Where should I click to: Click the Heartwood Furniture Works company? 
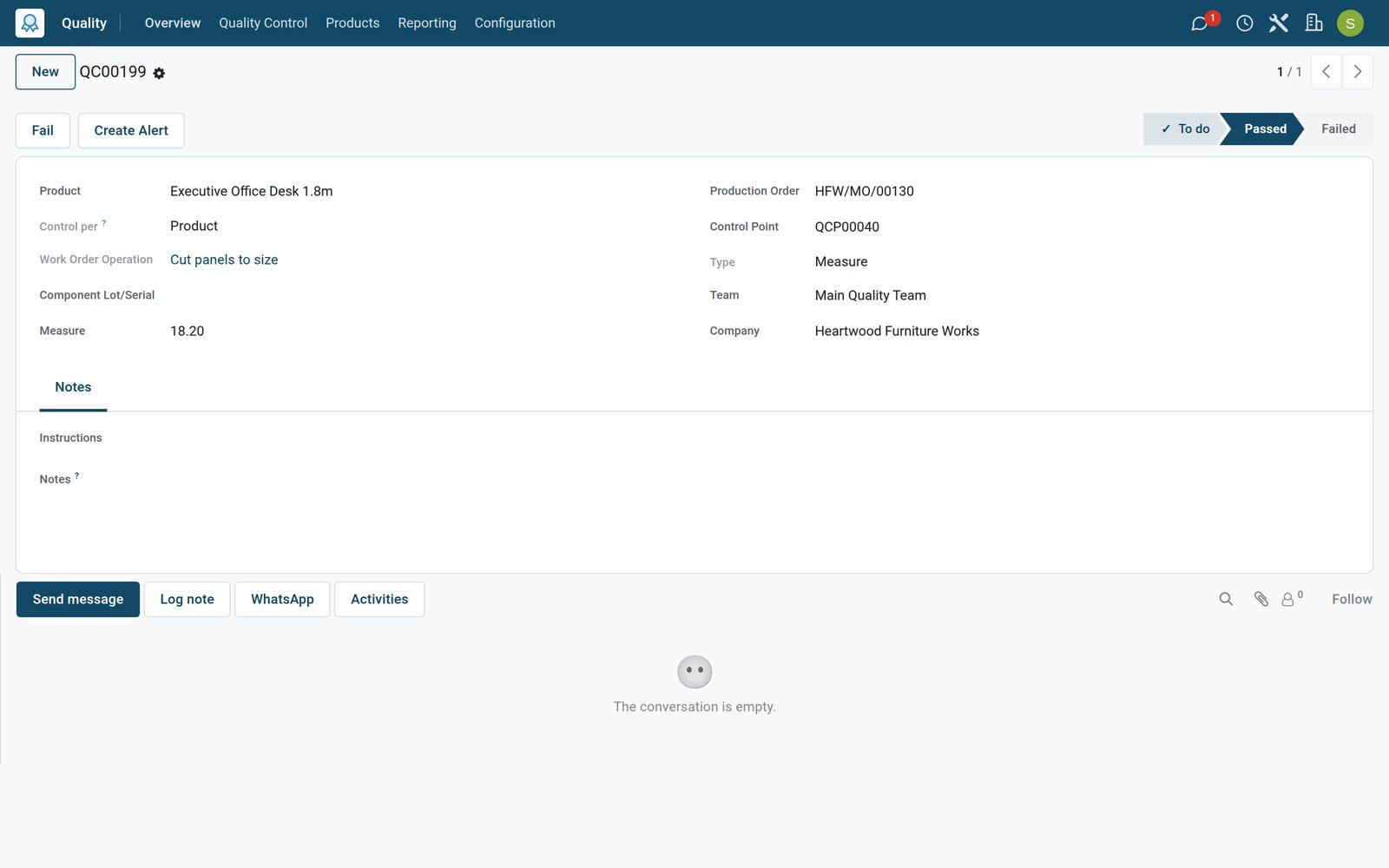(897, 331)
